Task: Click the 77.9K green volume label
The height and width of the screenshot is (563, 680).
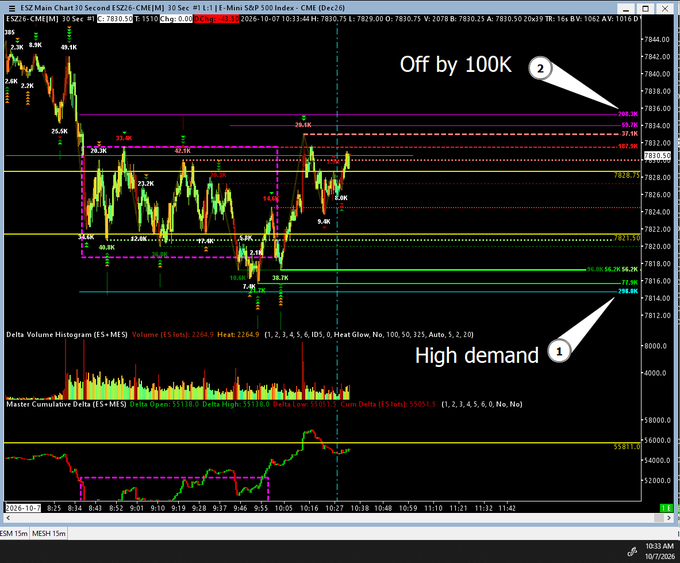Action: click(629, 282)
